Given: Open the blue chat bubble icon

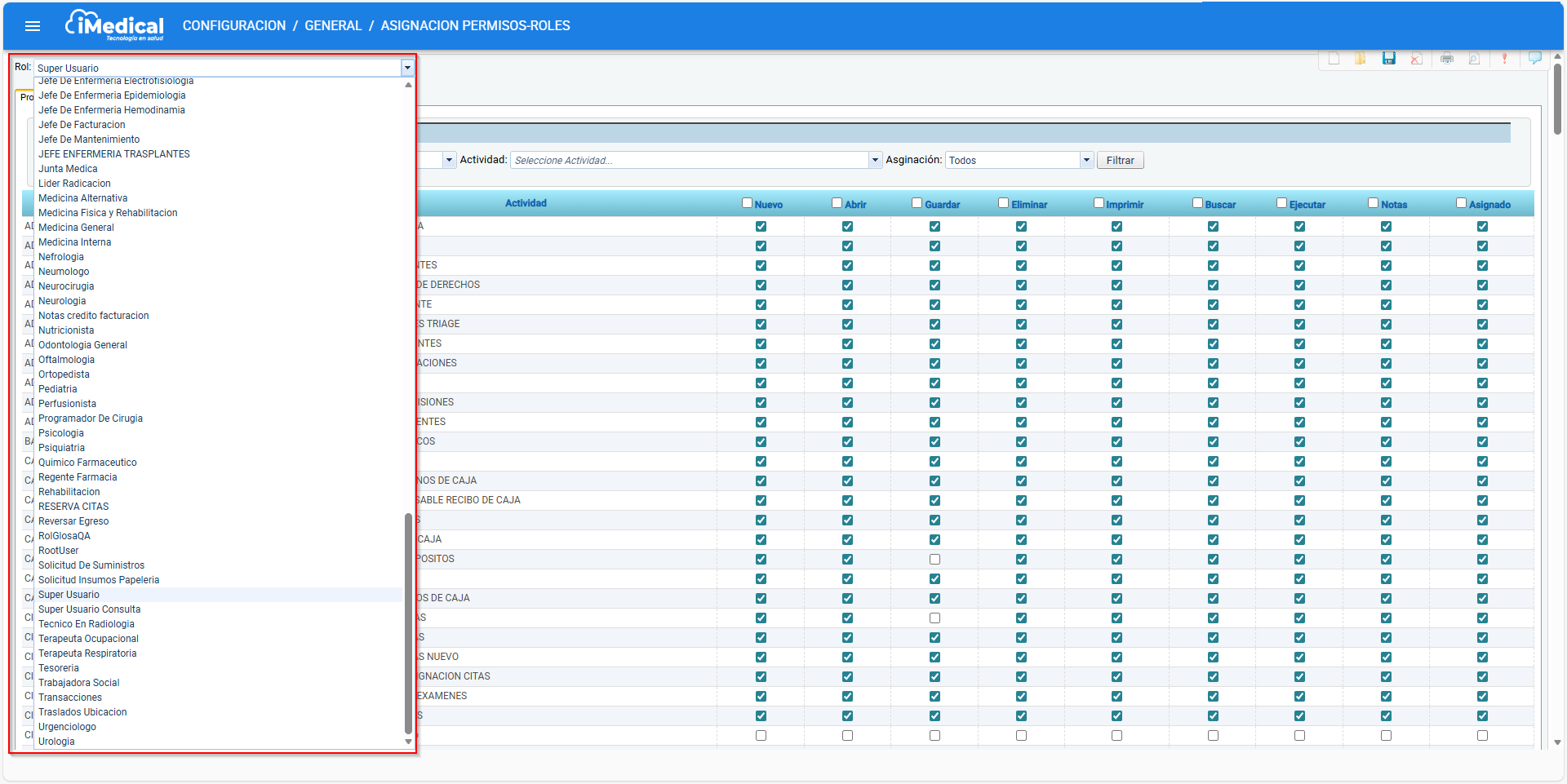Looking at the screenshot, I should [x=1534, y=58].
